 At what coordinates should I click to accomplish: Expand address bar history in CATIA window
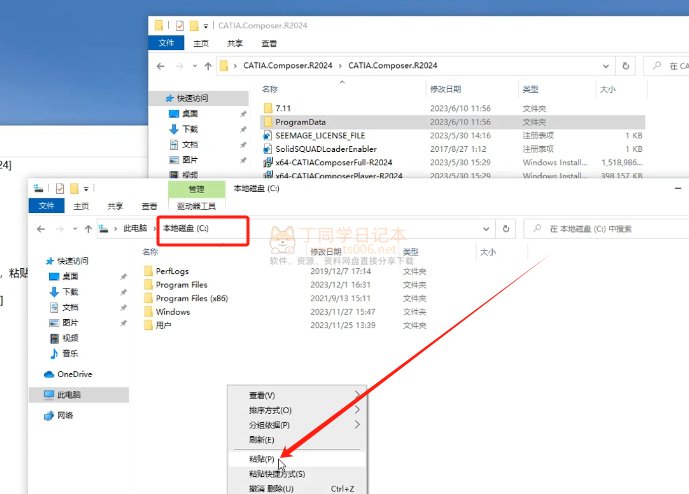[606, 66]
